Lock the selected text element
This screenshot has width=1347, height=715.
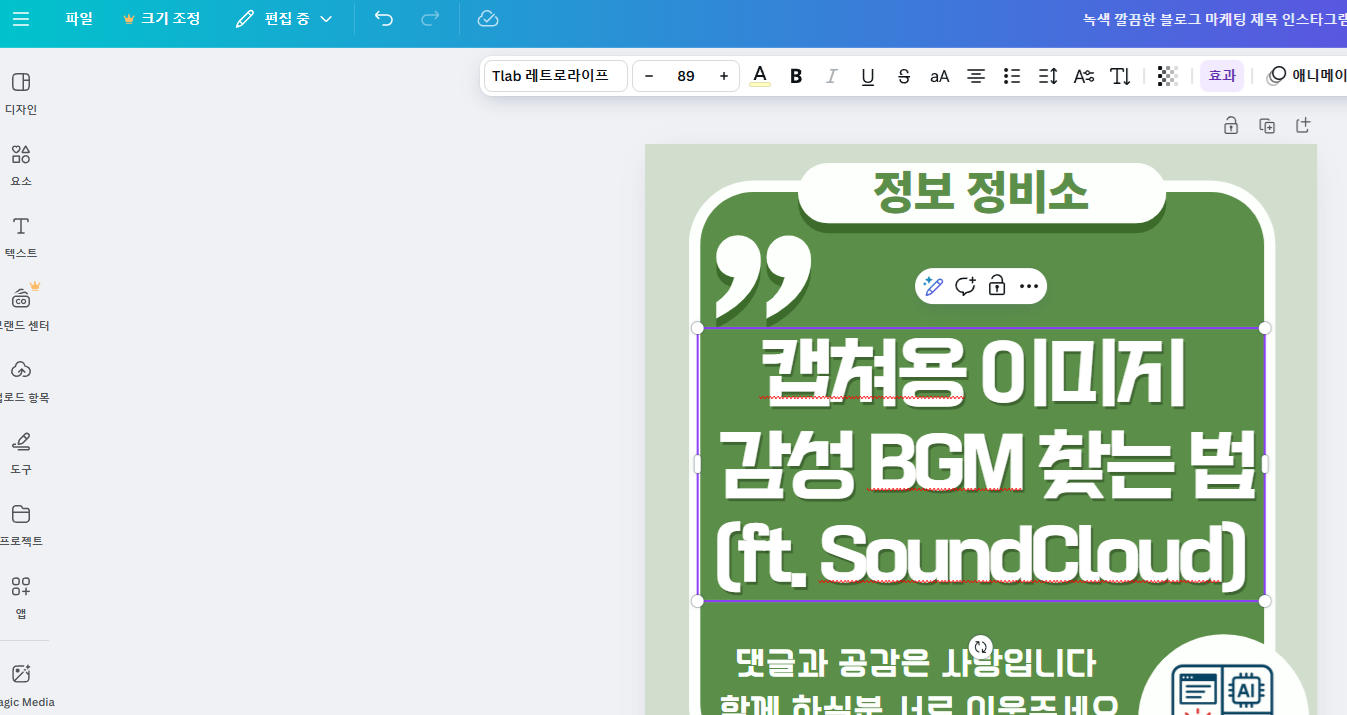coord(997,286)
